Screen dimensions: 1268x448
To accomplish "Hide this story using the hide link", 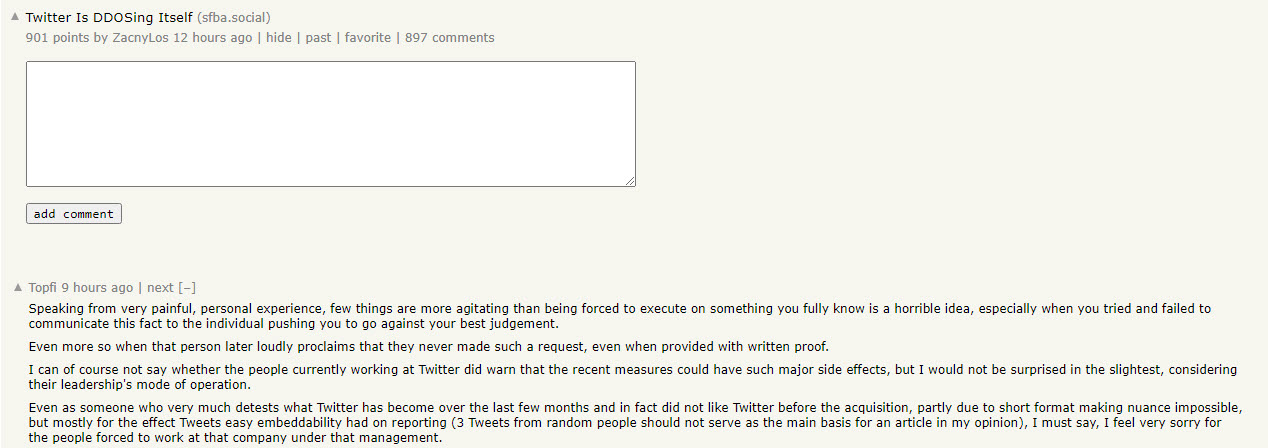I will pos(279,38).
